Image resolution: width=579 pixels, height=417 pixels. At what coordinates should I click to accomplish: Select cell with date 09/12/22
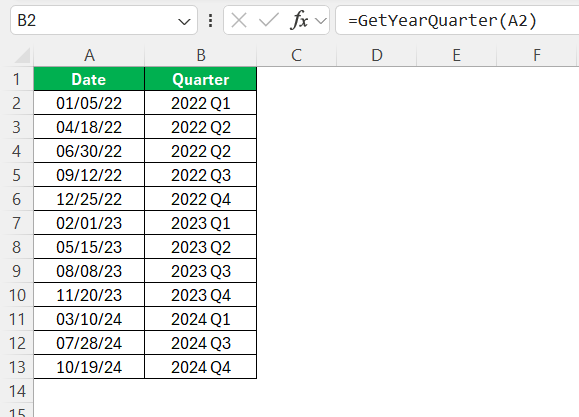coord(89,175)
